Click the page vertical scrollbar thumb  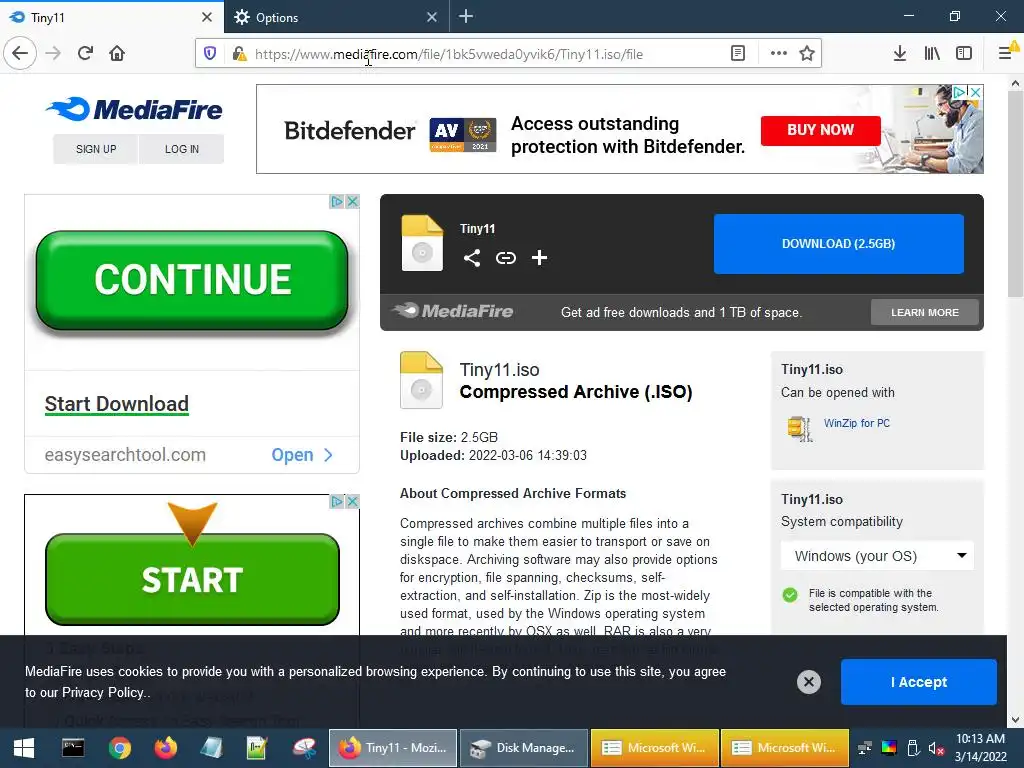(x=1015, y=196)
